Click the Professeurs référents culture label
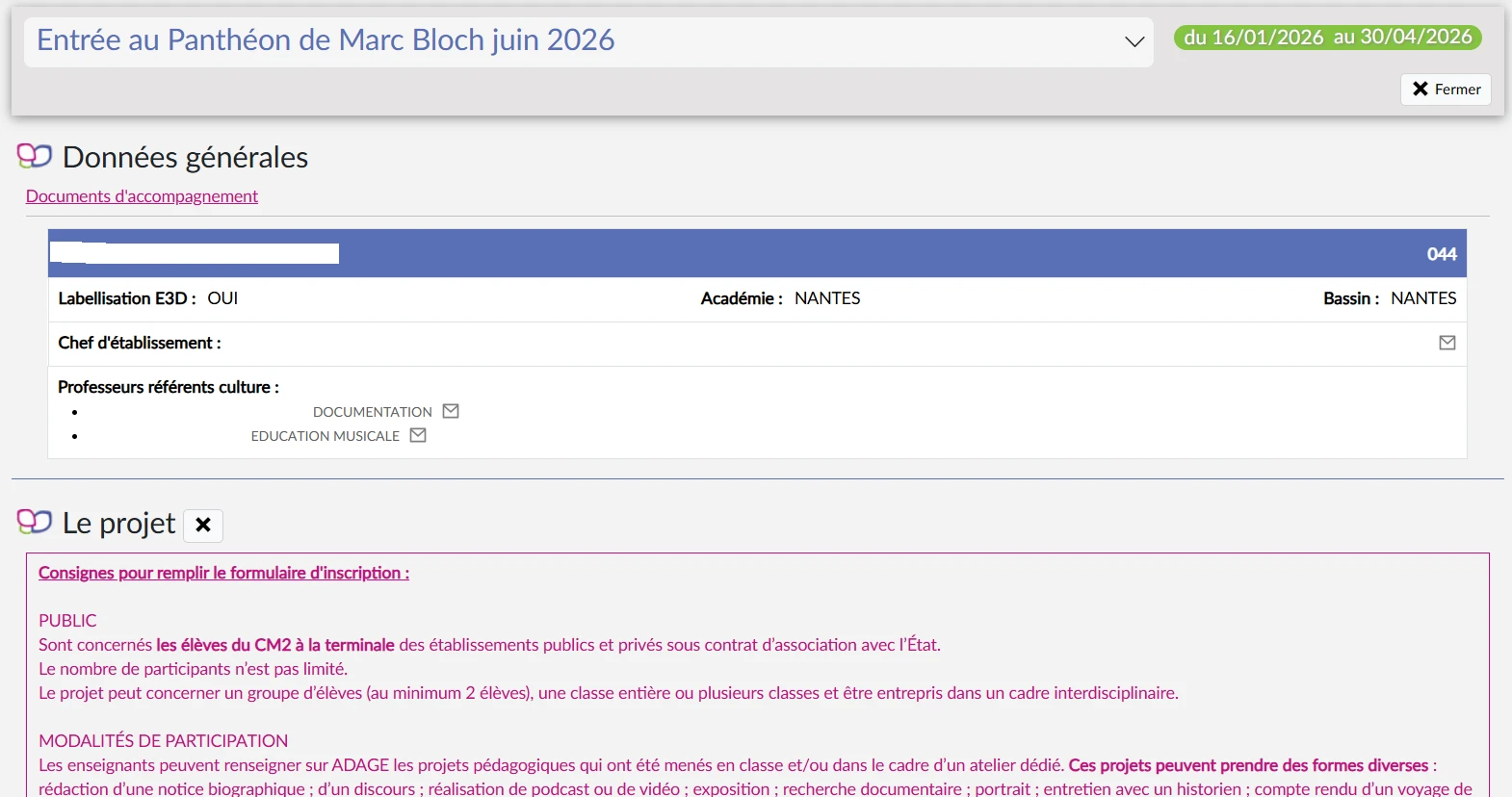 [x=169, y=387]
